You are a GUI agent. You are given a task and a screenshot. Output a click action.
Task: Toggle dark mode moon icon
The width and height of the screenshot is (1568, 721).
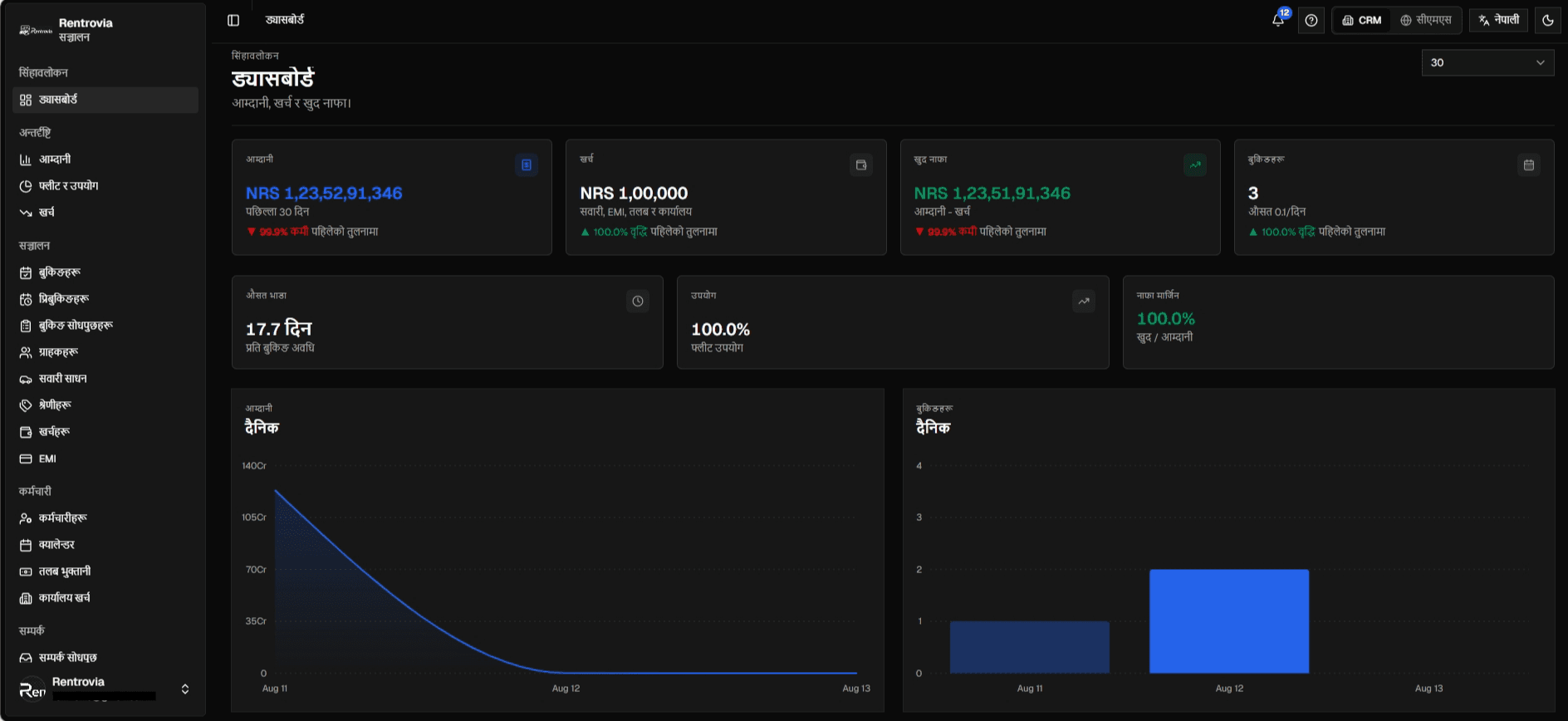coord(1548,20)
